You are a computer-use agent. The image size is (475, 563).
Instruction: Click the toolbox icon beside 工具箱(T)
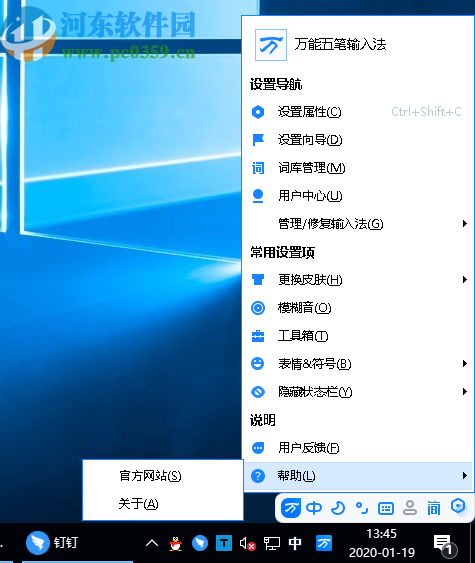pos(258,336)
